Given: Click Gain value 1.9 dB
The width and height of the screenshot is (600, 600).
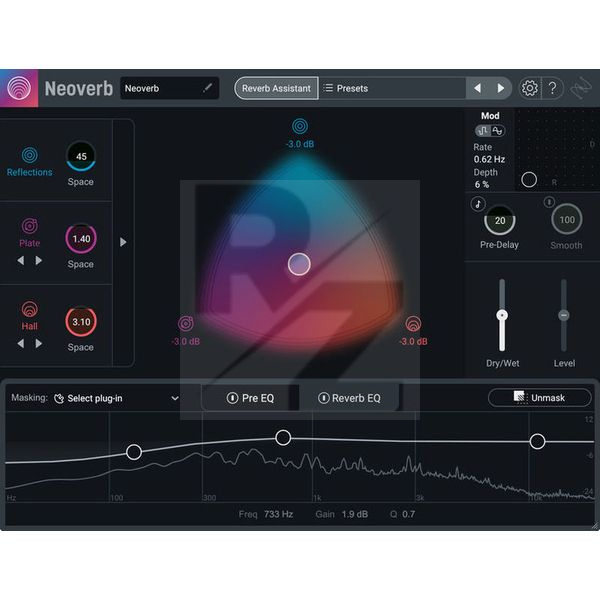Looking at the screenshot, I should pyautogui.click(x=355, y=514).
